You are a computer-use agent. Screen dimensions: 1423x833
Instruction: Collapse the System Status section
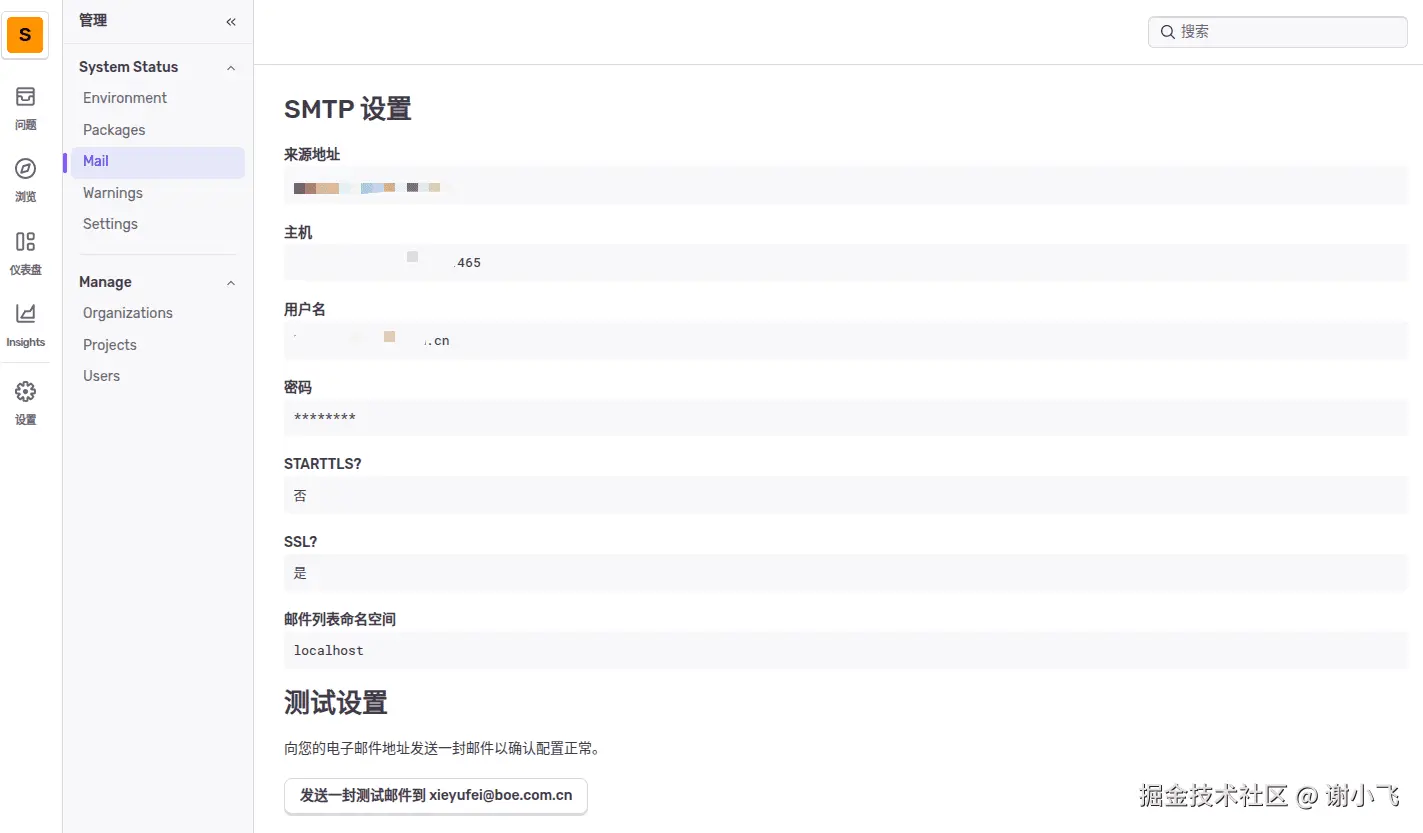[x=230, y=66]
